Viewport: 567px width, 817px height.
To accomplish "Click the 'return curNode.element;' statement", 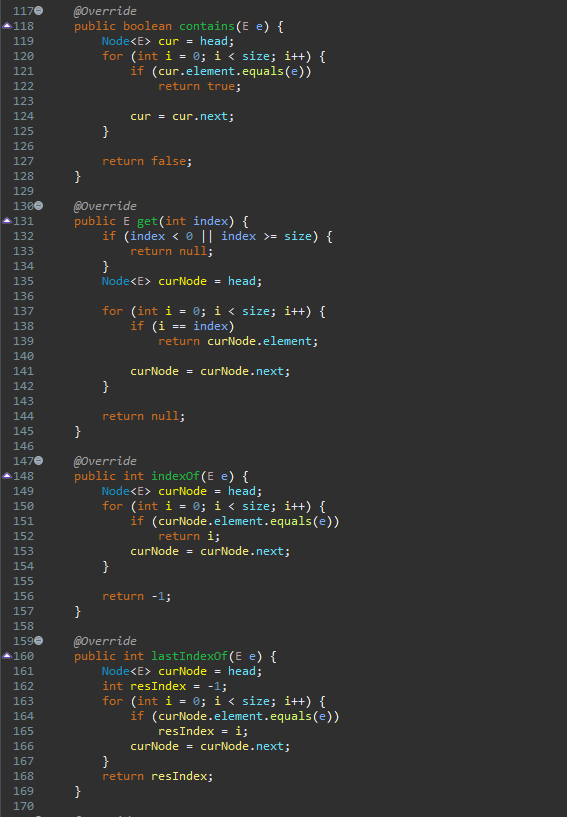I will point(238,341).
